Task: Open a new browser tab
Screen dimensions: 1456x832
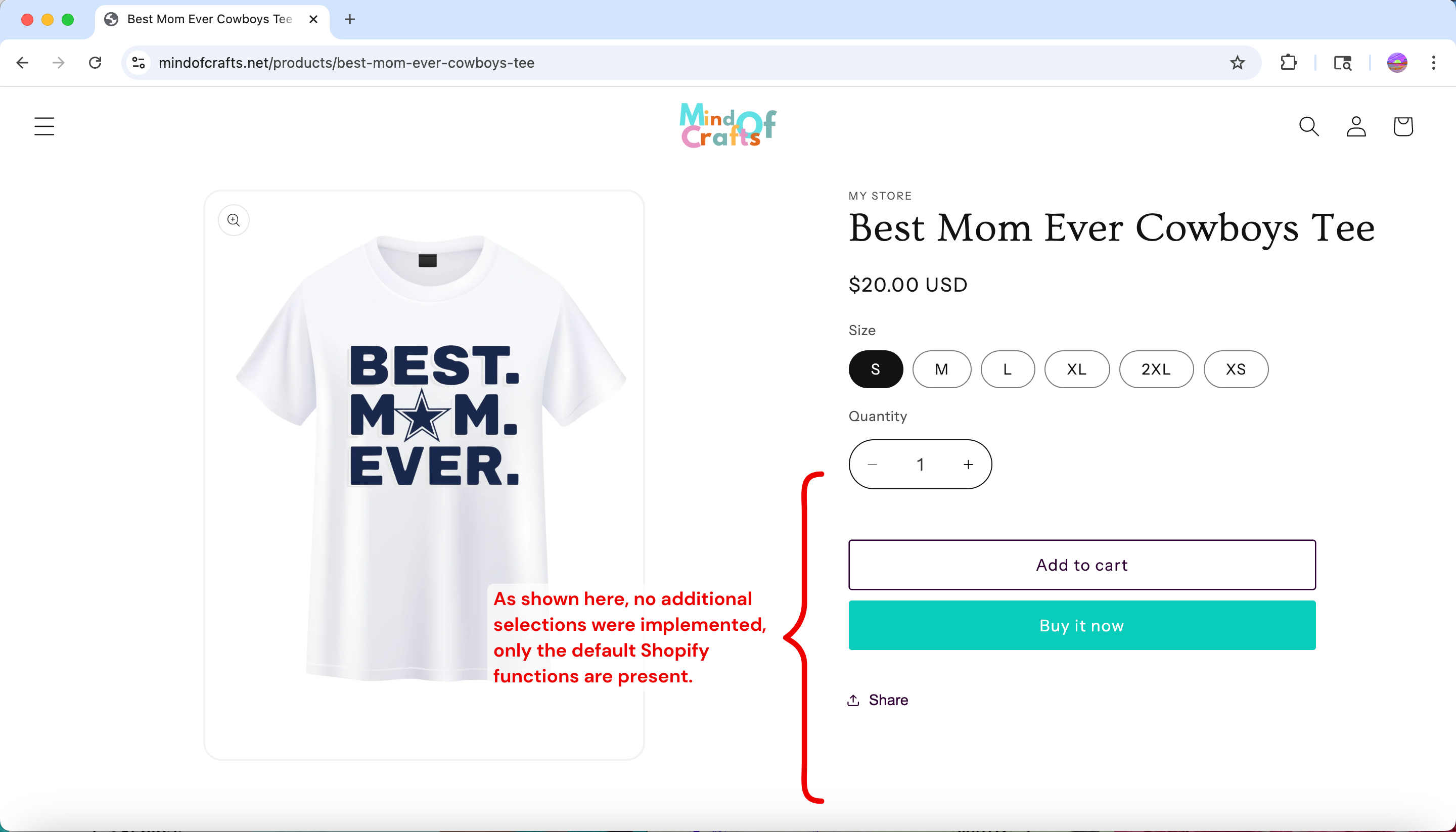Action: (350, 19)
